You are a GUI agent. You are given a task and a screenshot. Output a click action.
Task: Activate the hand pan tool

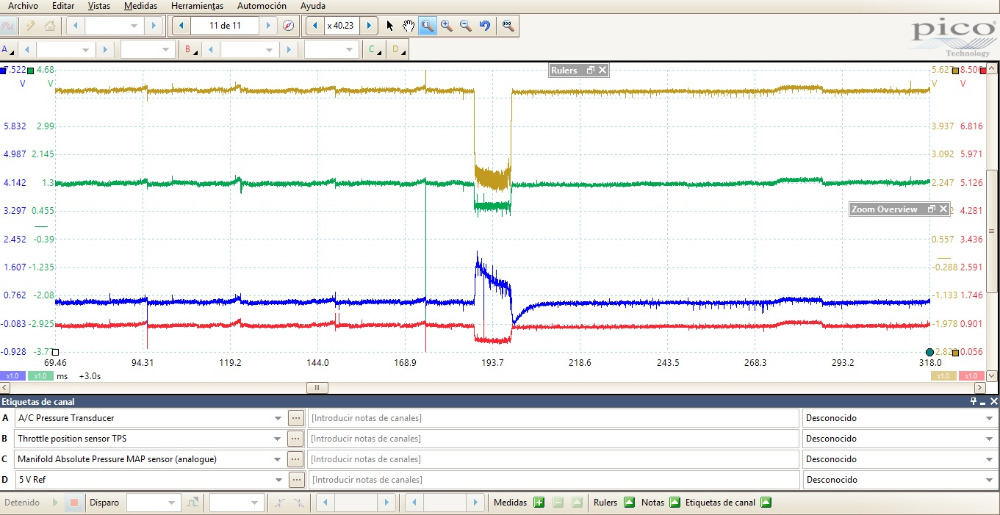point(408,25)
